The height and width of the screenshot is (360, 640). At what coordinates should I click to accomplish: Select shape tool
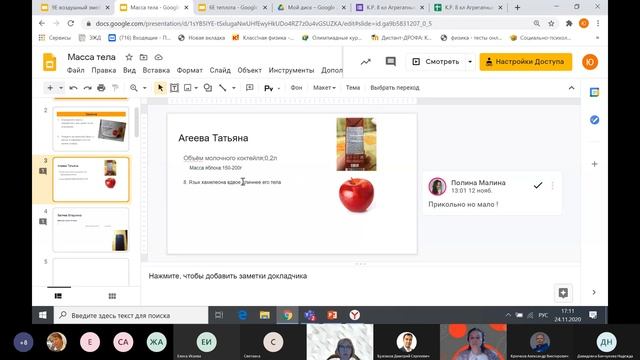(208, 88)
